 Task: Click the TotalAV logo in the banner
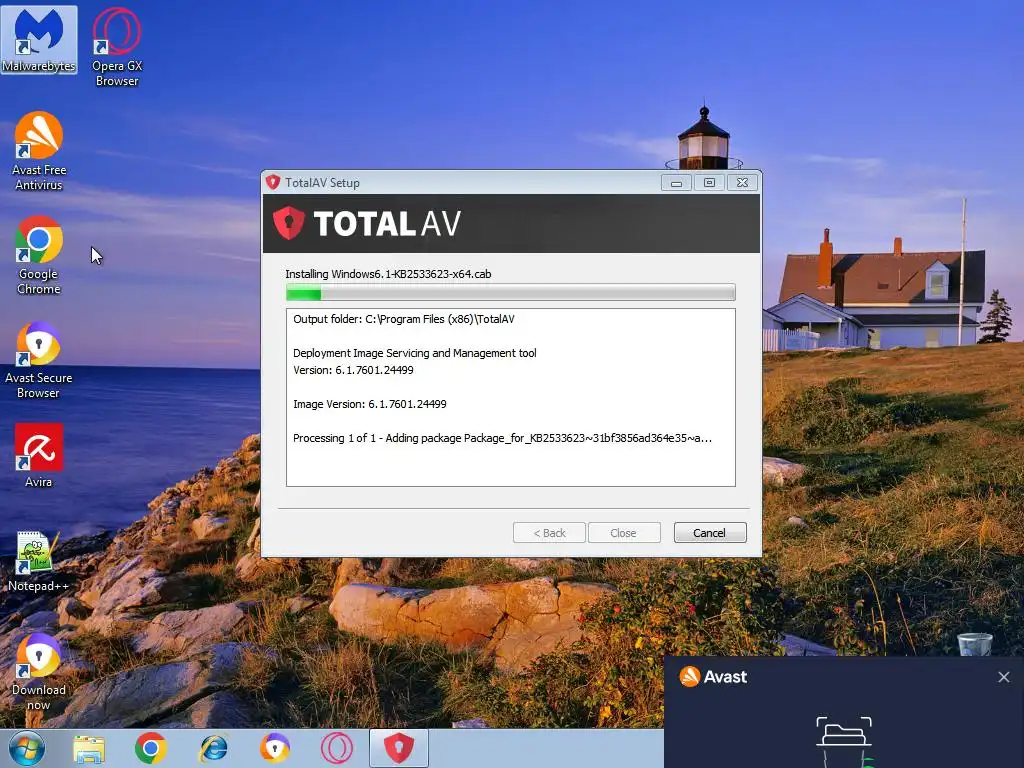(x=367, y=223)
